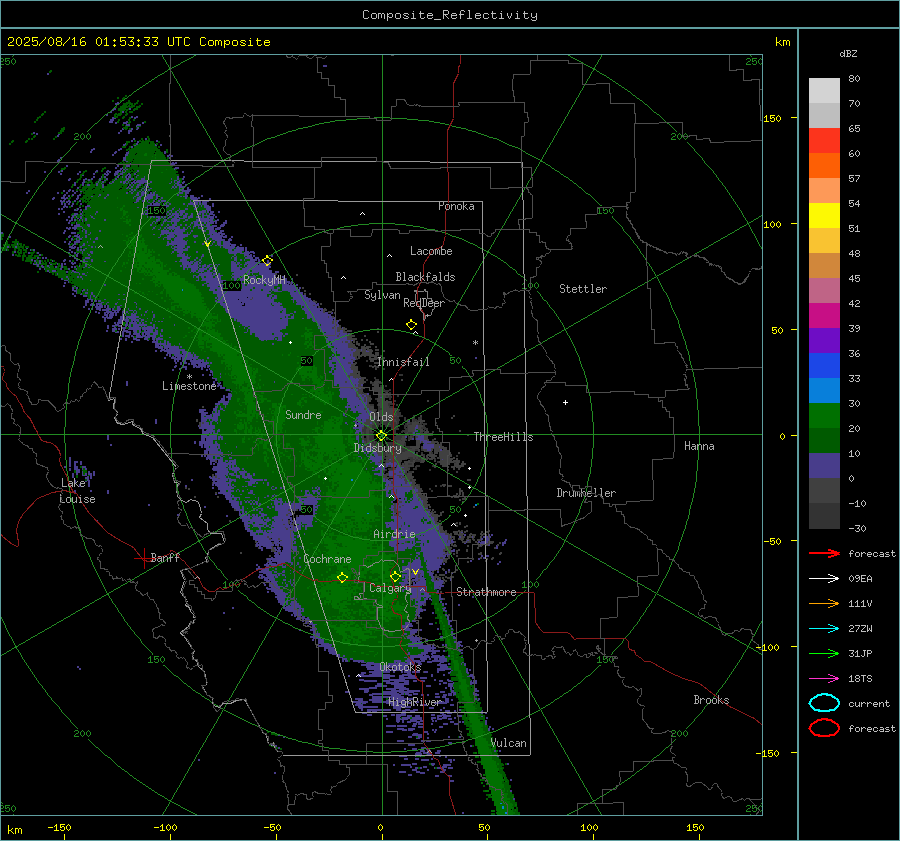Select the magenta 42 dBZ color swatch
Image resolution: width=900 pixels, height=841 pixels.
(x=824, y=315)
